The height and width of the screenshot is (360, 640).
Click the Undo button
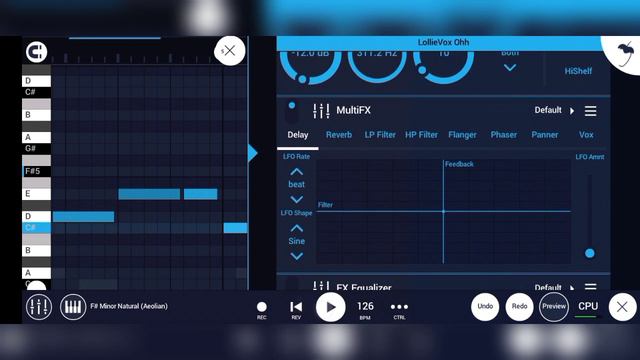pyautogui.click(x=485, y=307)
